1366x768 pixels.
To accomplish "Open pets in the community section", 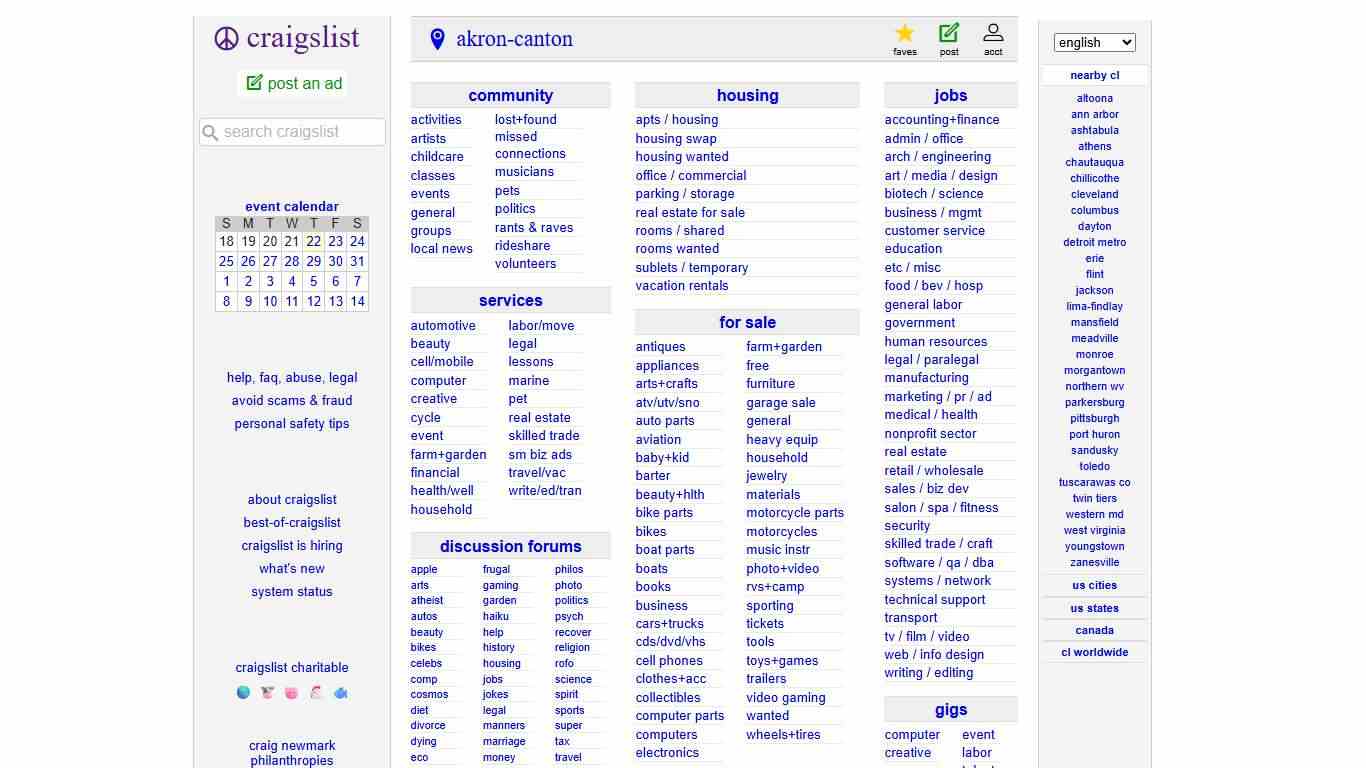I will point(507,190).
